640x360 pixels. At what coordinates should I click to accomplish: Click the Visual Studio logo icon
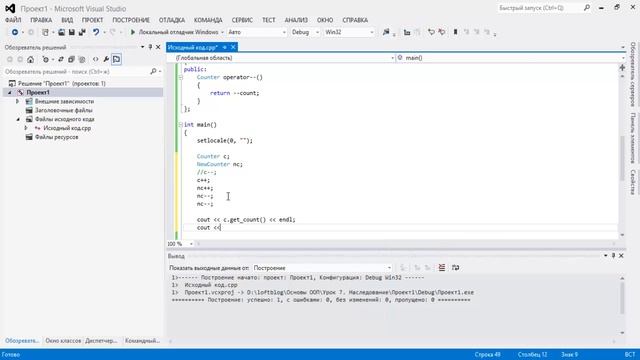point(10,8)
